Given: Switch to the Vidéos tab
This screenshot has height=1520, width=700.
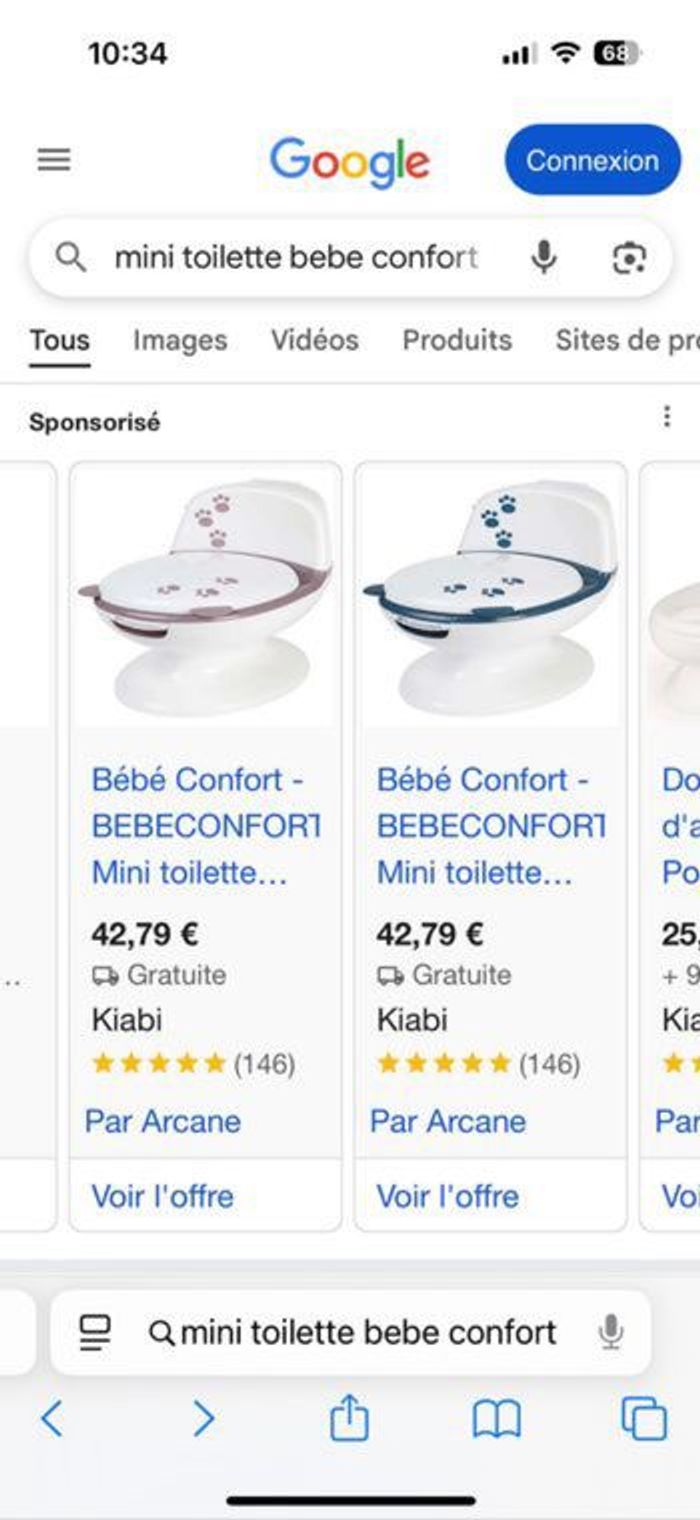Looking at the screenshot, I should [x=314, y=340].
